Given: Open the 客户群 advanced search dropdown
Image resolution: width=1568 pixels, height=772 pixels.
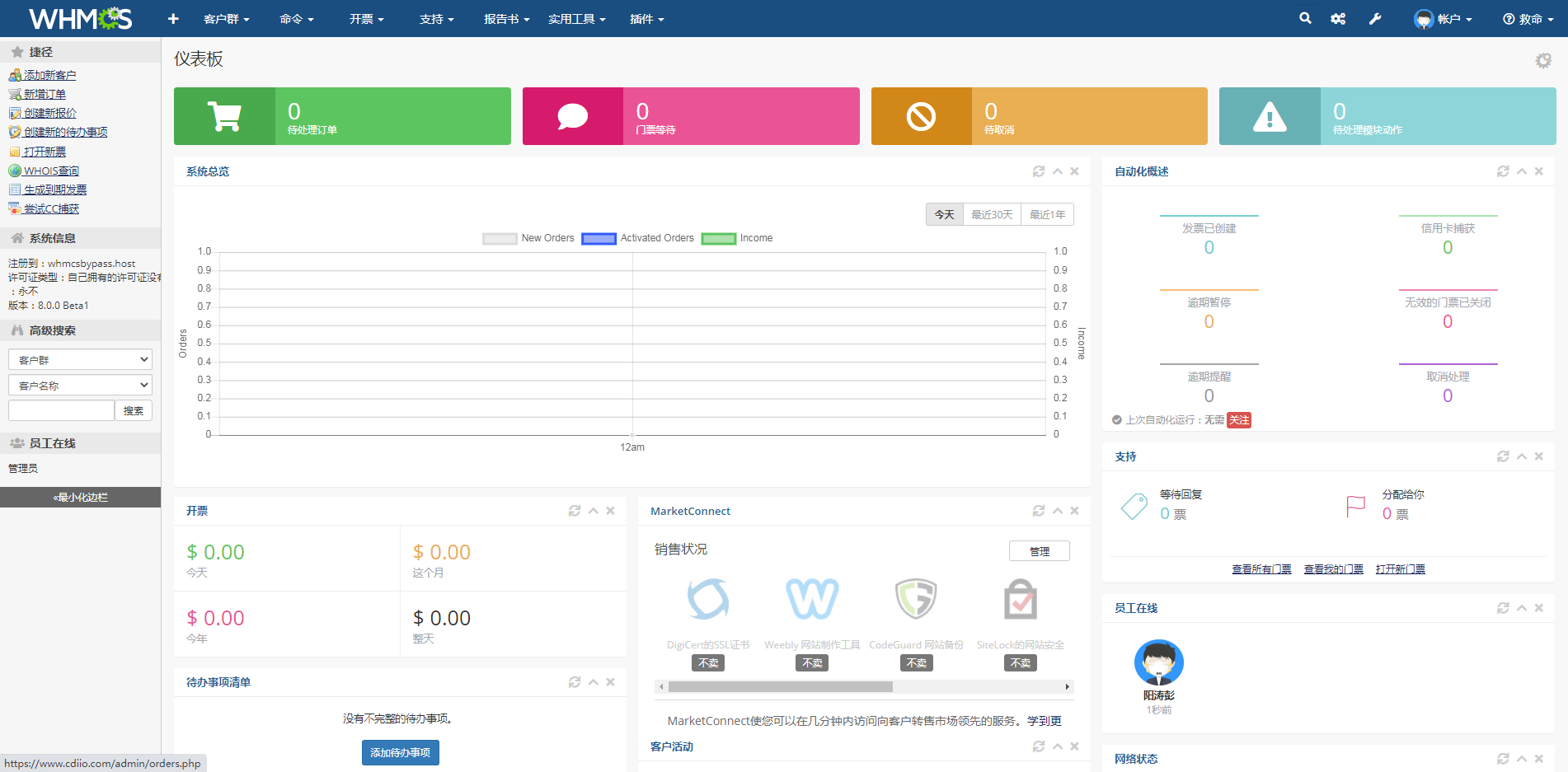Looking at the screenshot, I should click(x=80, y=358).
